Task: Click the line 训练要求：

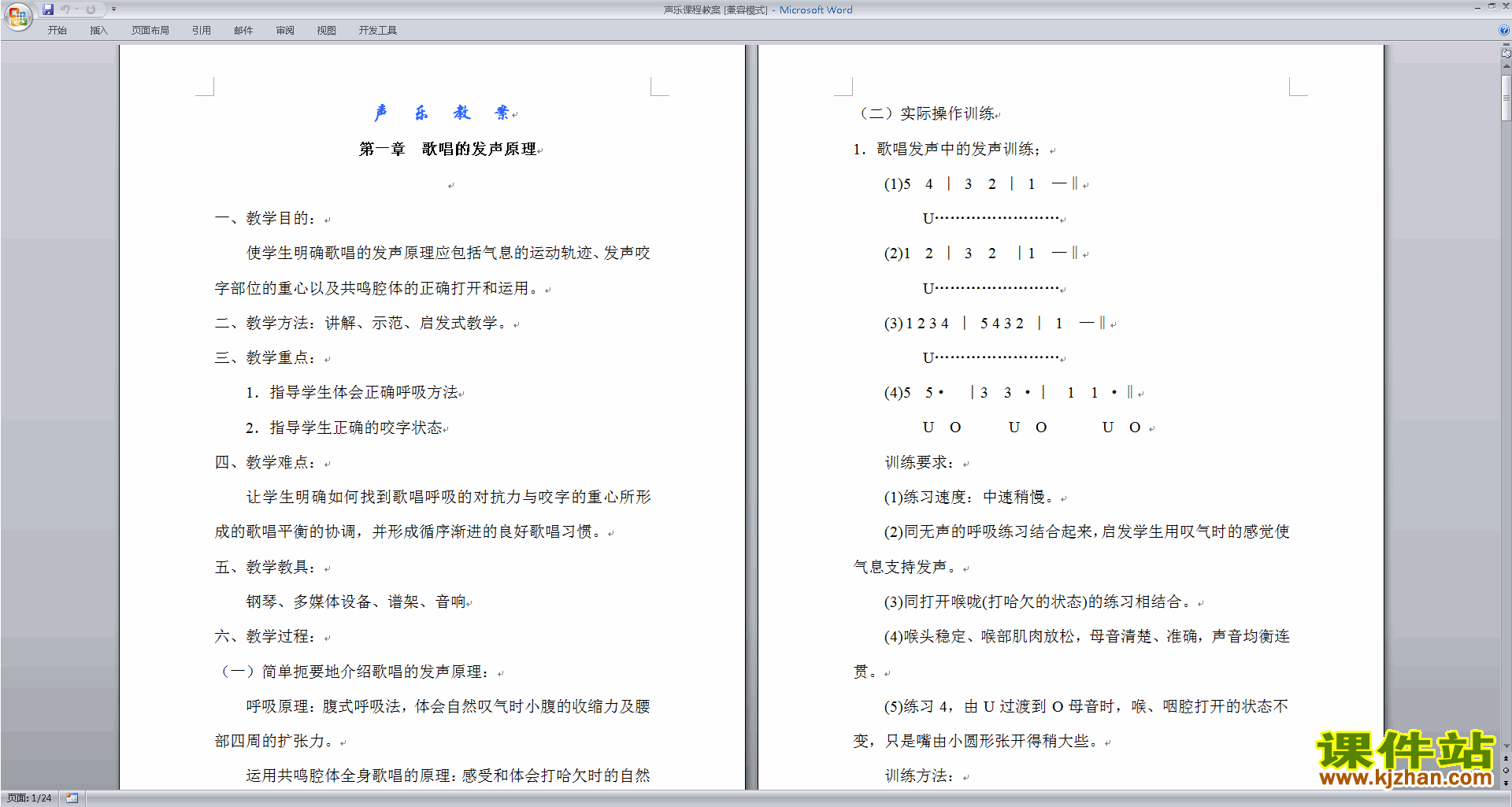Action: click(x=920, y=462)
